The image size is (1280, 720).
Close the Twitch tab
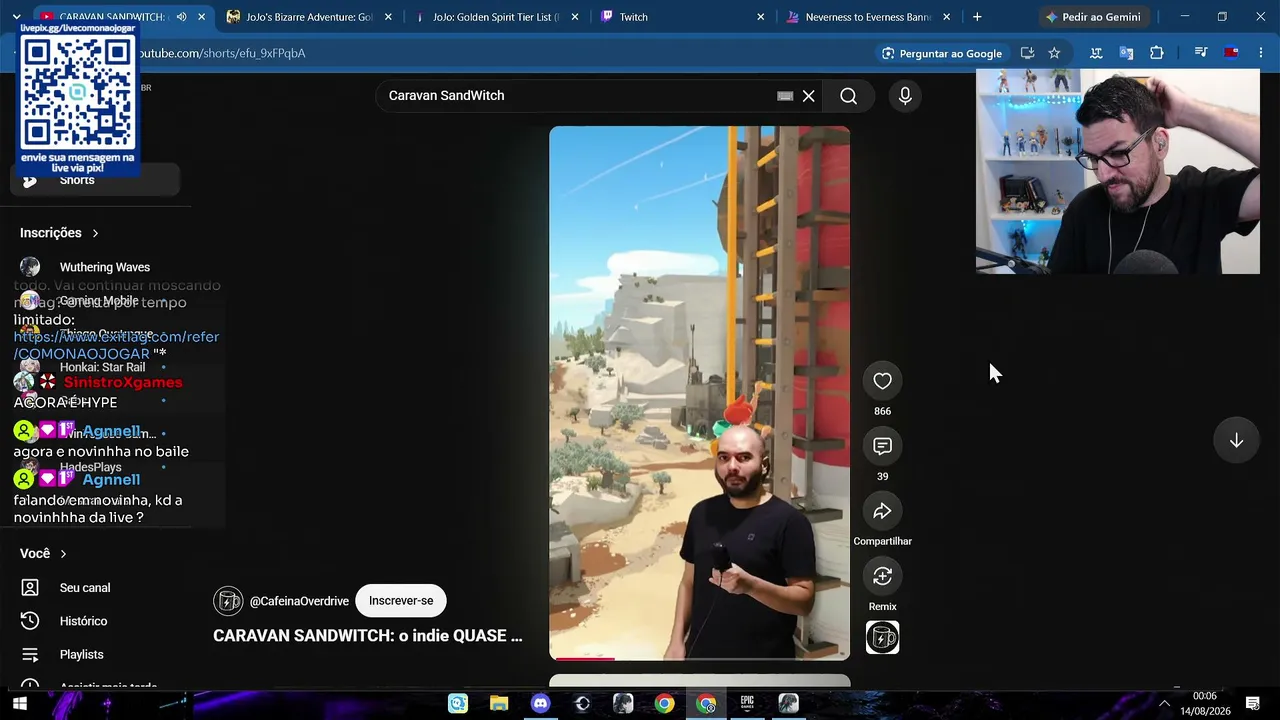tap(760, 17)
